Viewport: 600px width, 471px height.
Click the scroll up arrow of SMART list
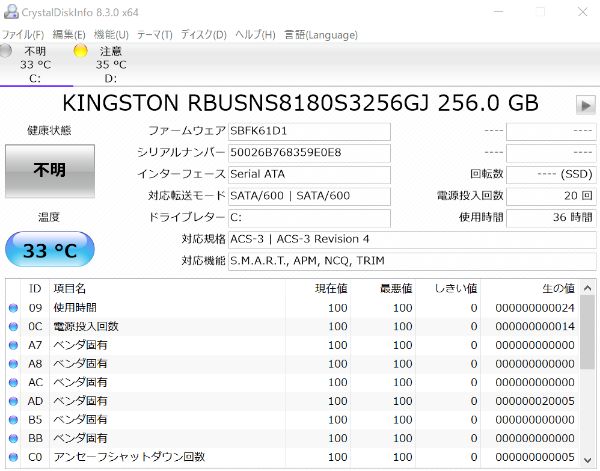pos(588,288)
